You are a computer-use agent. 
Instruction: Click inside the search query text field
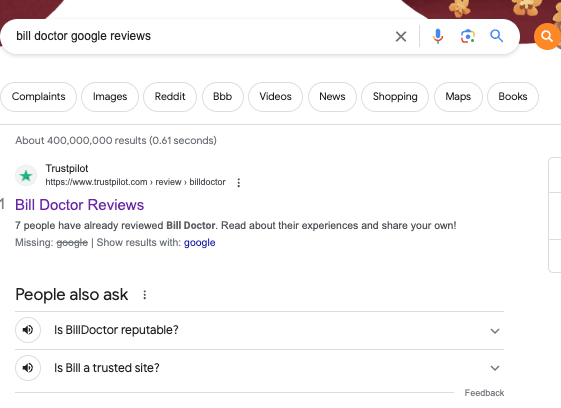point(200,36)
